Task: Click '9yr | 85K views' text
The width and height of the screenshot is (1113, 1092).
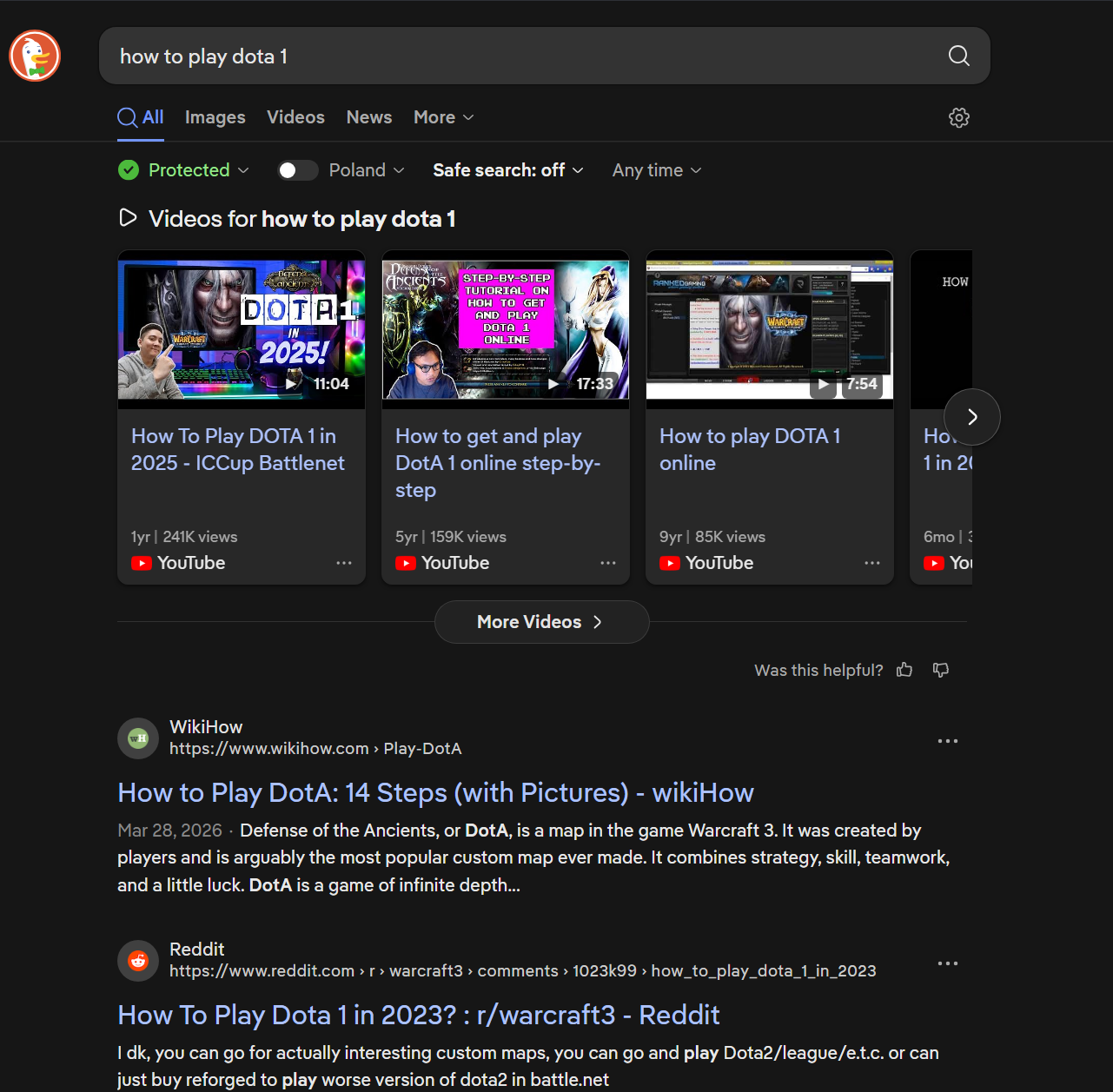Action: pos(712,537)
